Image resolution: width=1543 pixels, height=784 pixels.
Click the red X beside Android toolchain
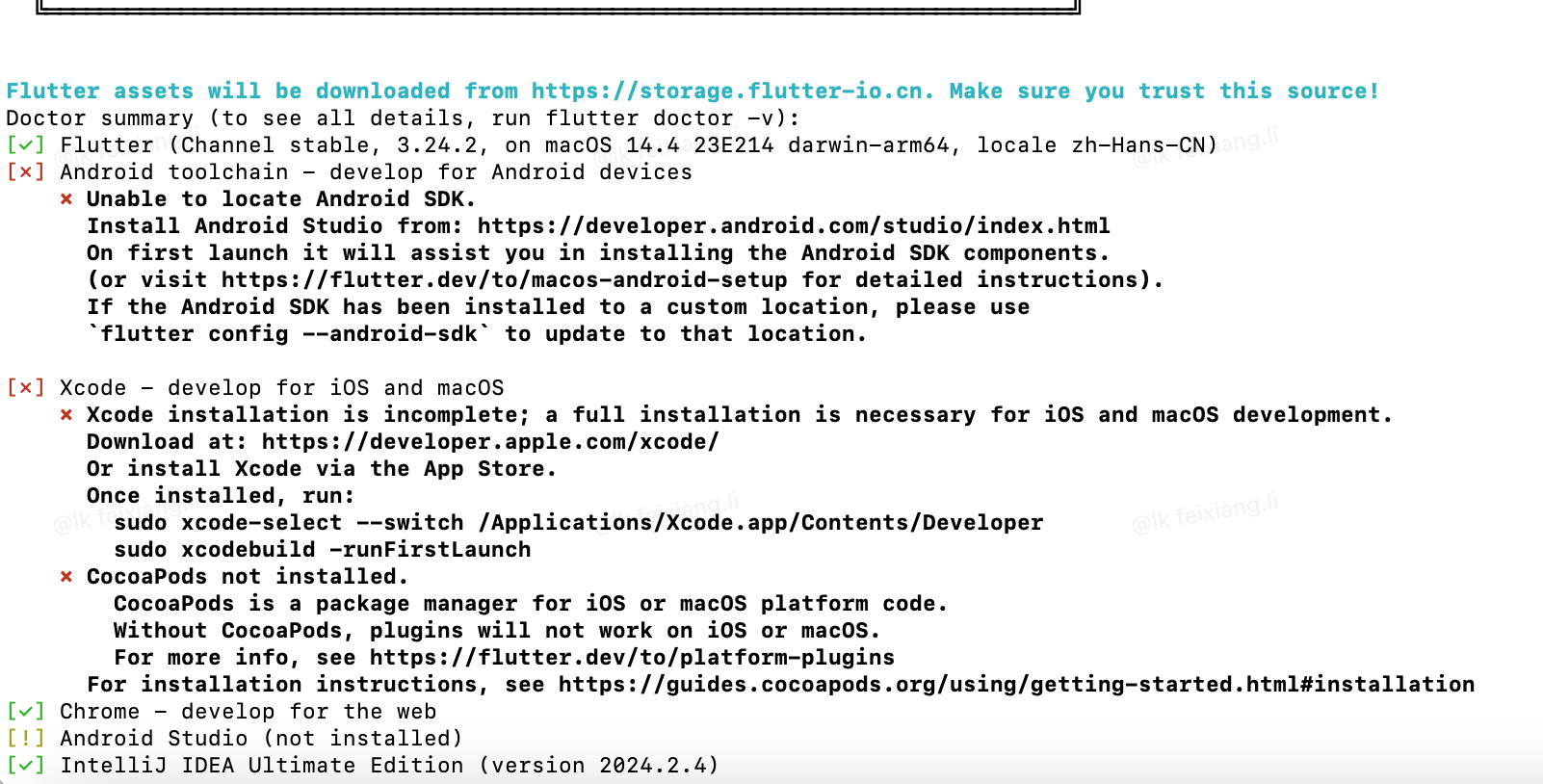26,172
